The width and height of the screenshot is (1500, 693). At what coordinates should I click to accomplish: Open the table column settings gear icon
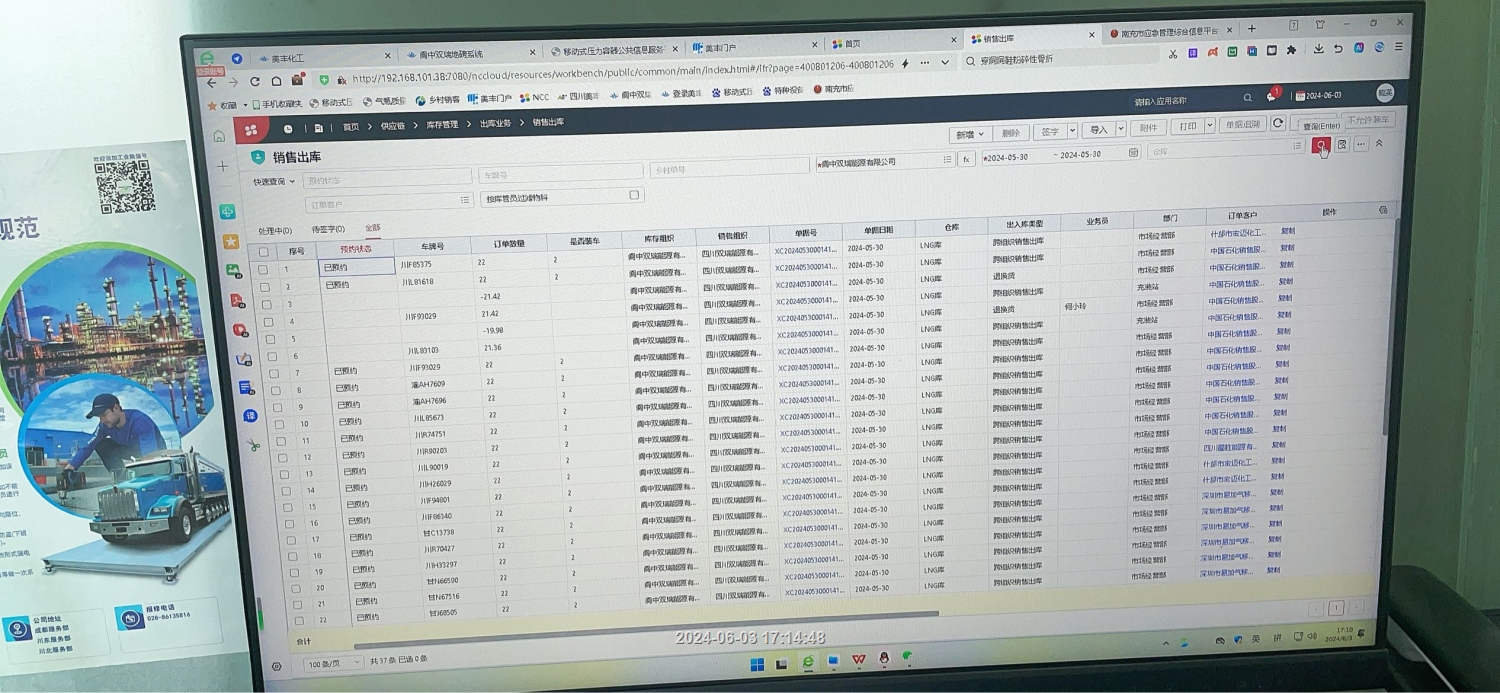point(1382,210)
